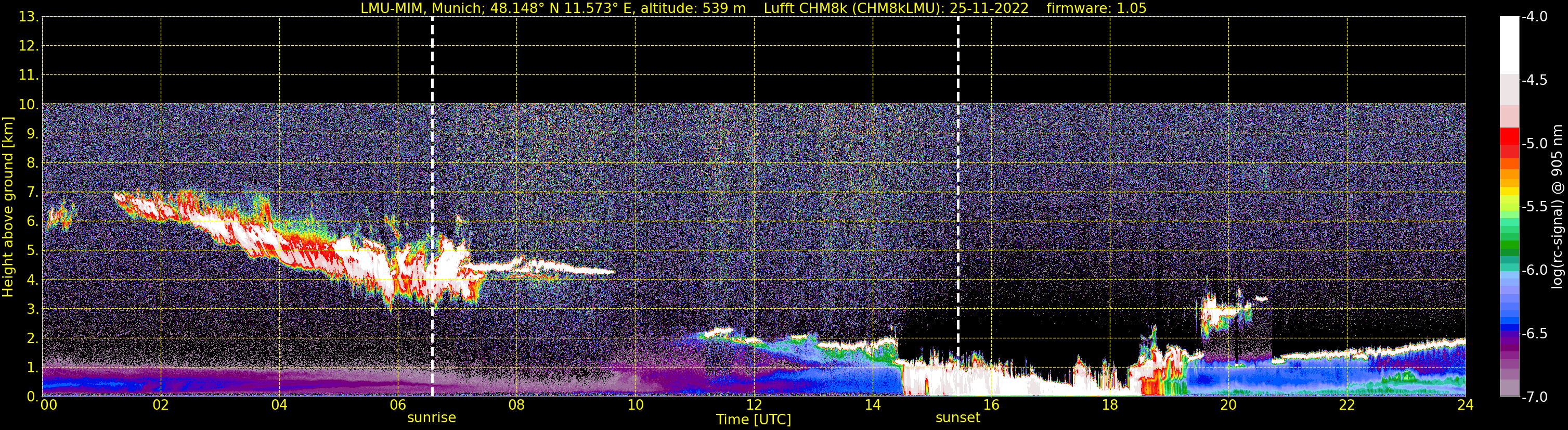Click colorbar tick label -6.5
This screenshot has height=430, width=1568.
point(1534,334)
